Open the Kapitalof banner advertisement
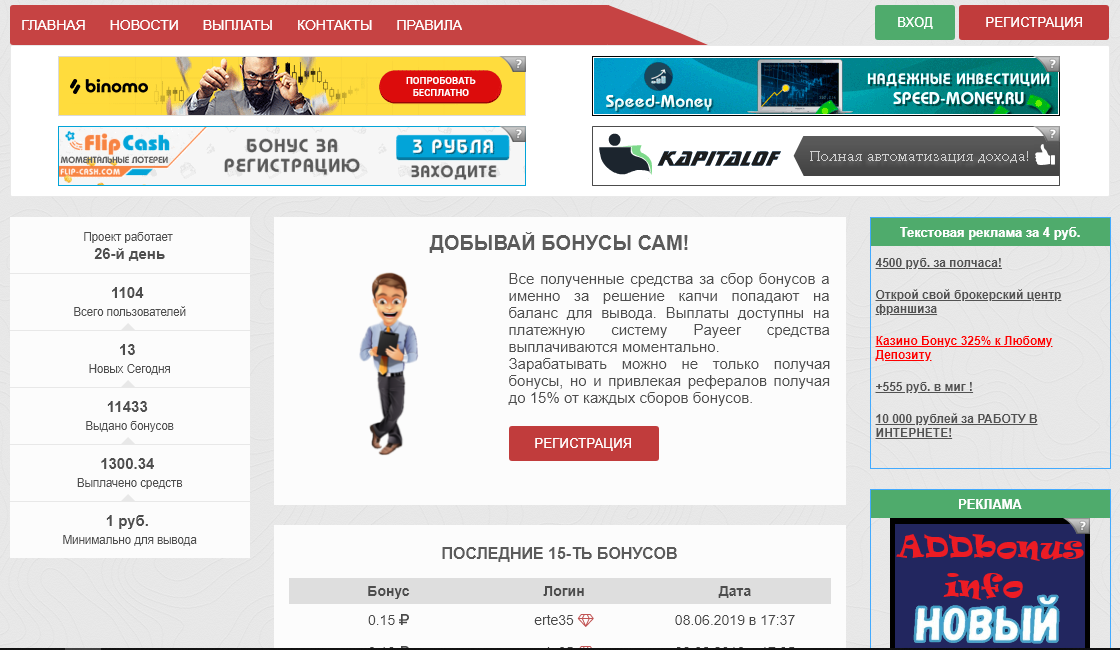The image size is (1120, 650). pyautogui.click(x=826, y=156)
